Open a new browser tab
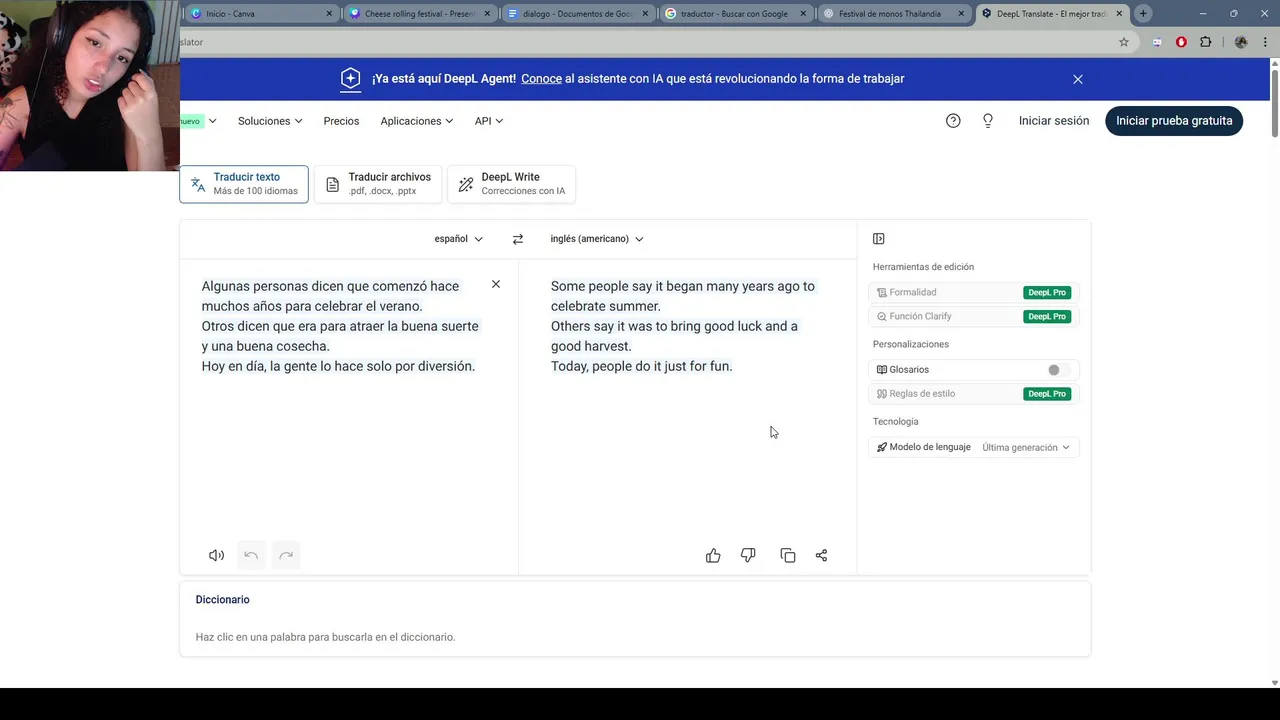Screen dimensions: 1280x720 (x=1143, y=14)
